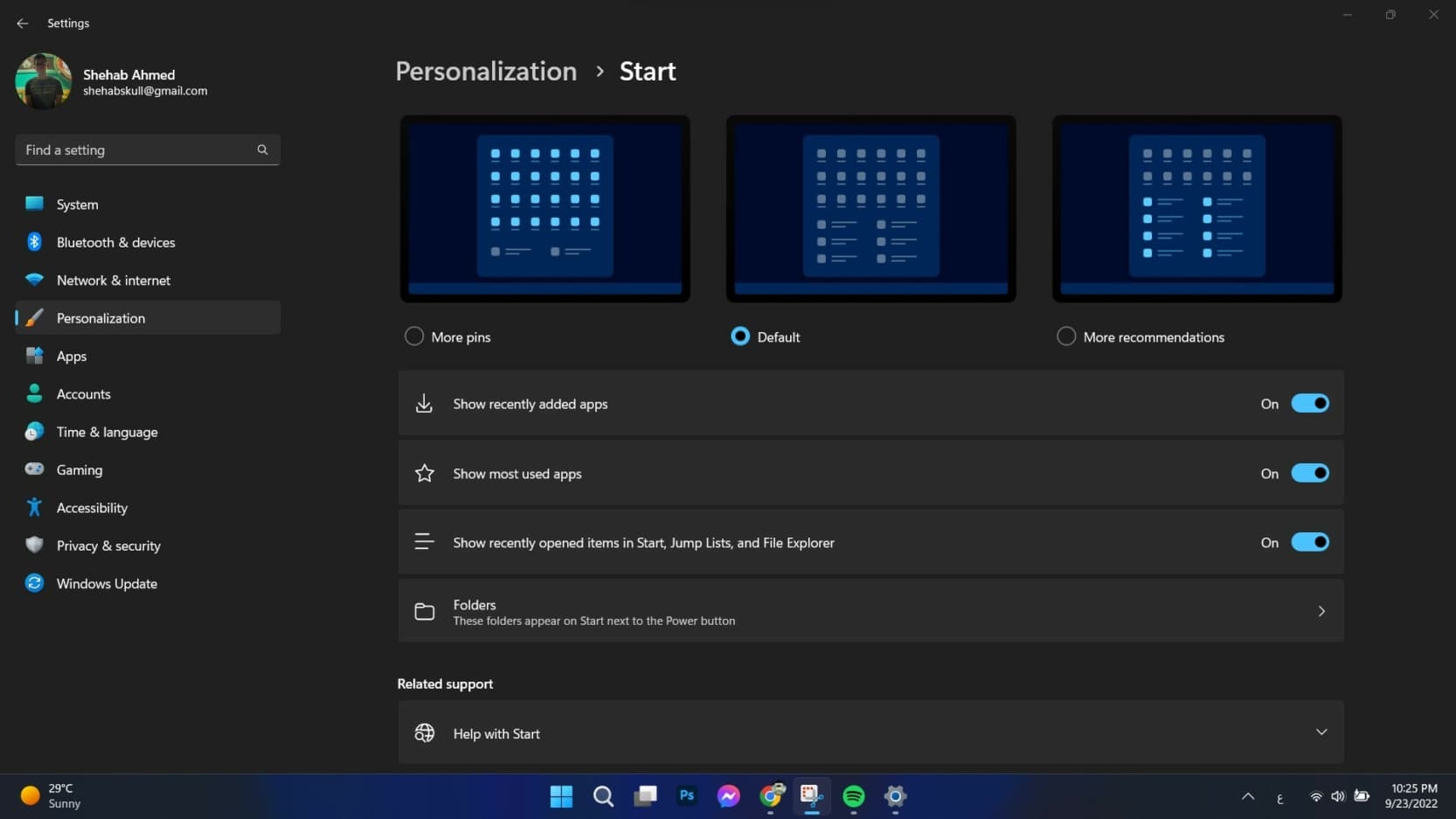Disable Show recently opened items toggle

1310,542
